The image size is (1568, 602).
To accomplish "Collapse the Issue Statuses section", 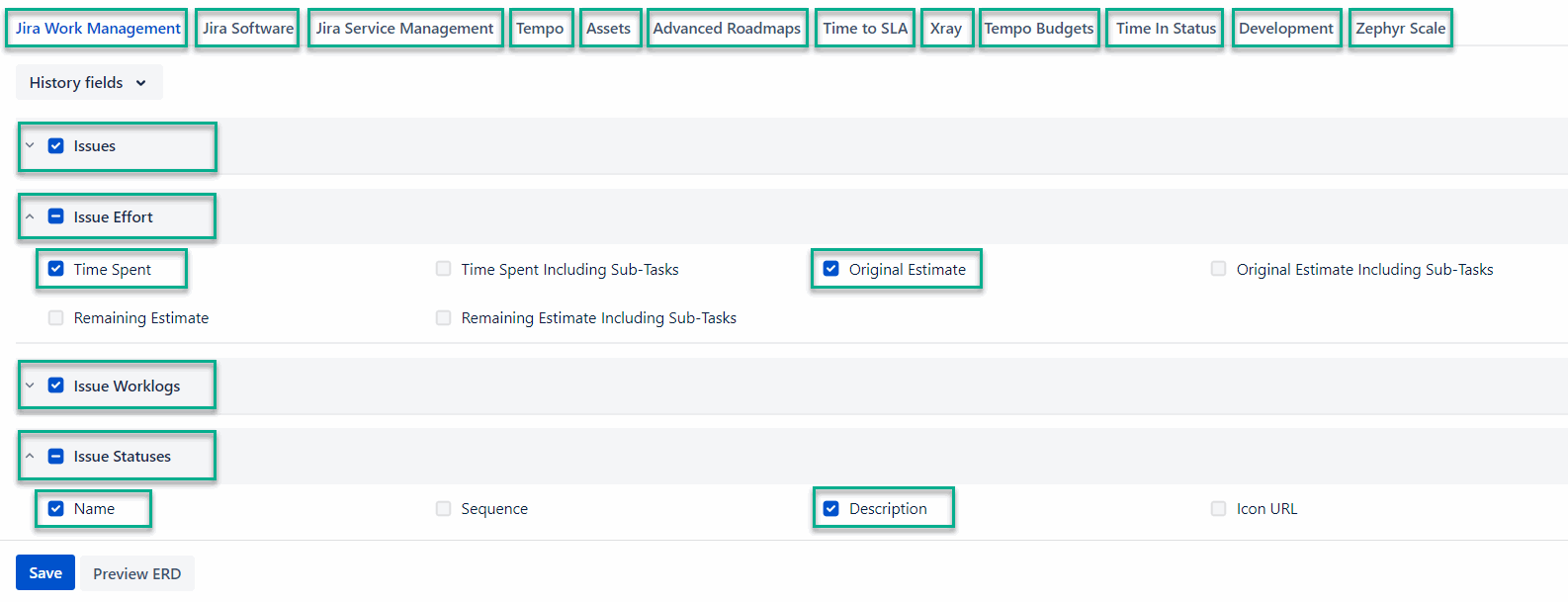I will 30,457.
